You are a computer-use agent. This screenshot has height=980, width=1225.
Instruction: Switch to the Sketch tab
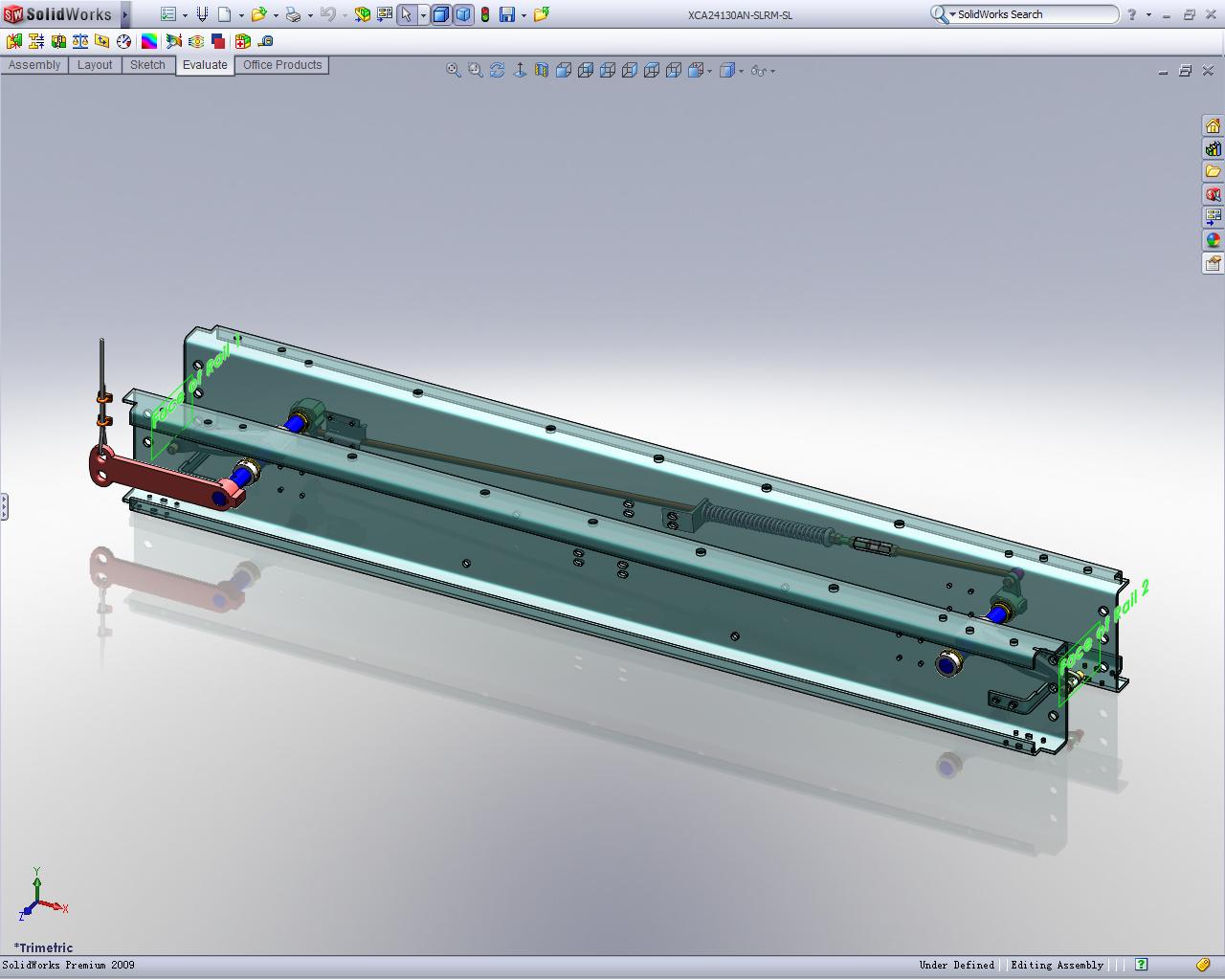pos(147,65)
